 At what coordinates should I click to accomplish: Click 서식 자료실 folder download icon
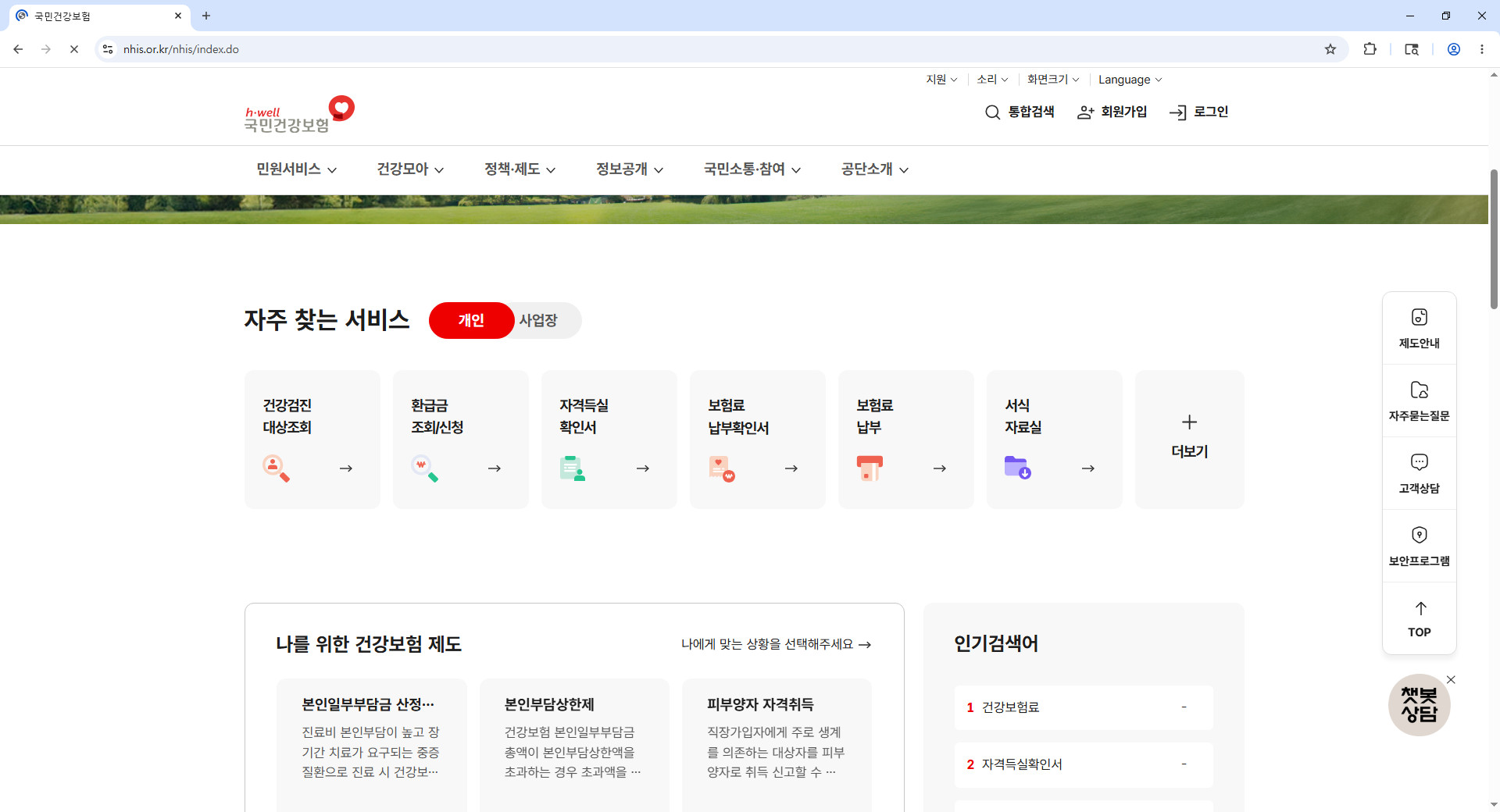[1018, 468]
